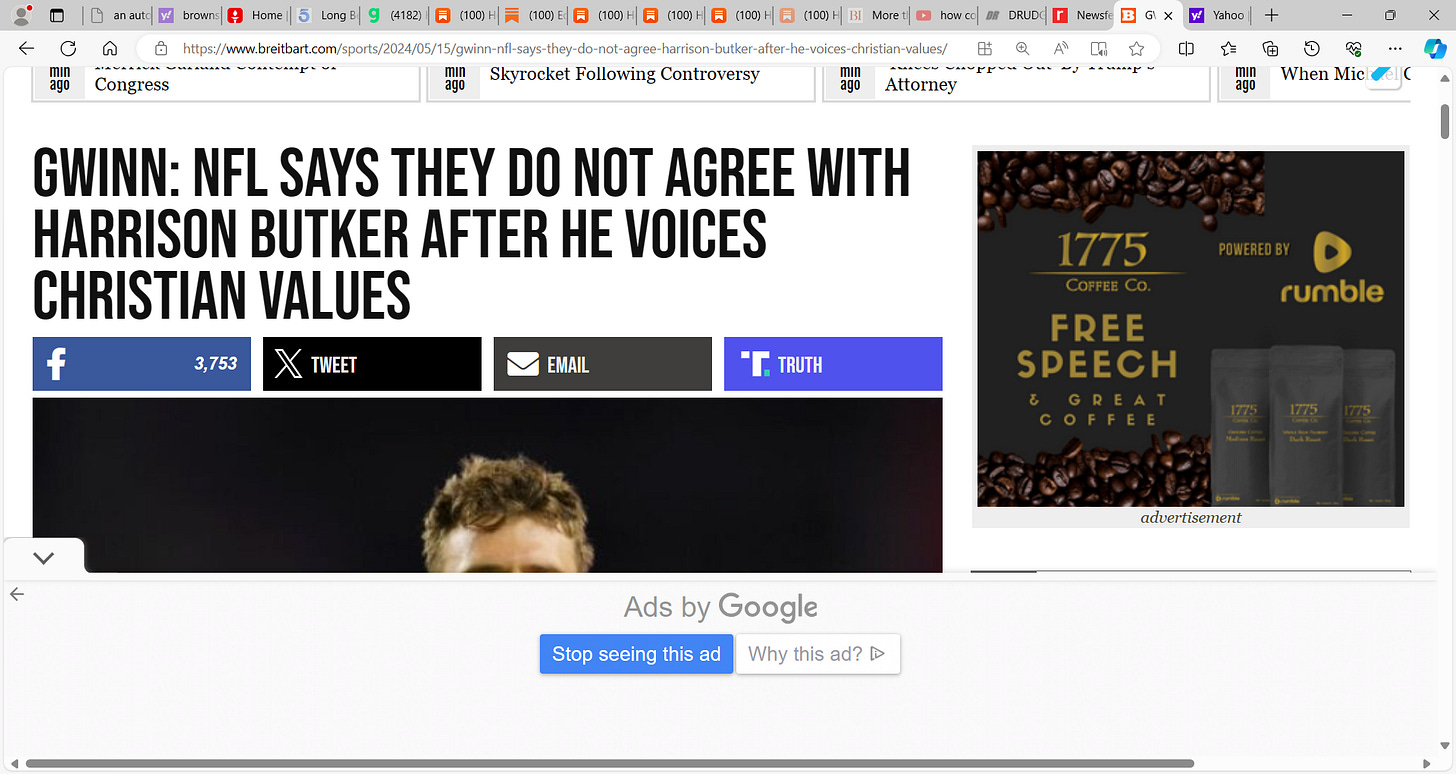
Task: Go back to the previous page
Action: tap(26, 48)
